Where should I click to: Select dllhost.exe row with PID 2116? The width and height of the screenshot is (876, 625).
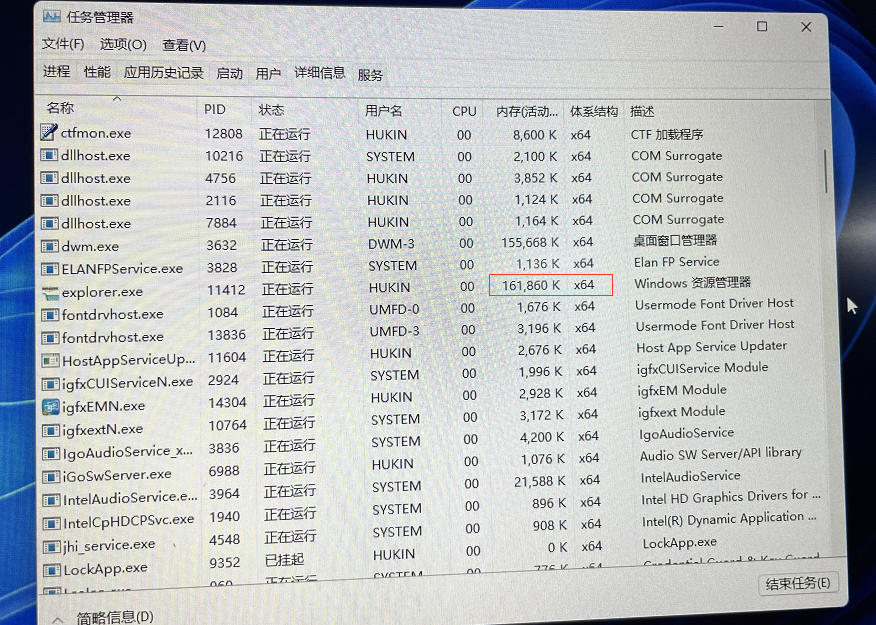tap(429, 200)
